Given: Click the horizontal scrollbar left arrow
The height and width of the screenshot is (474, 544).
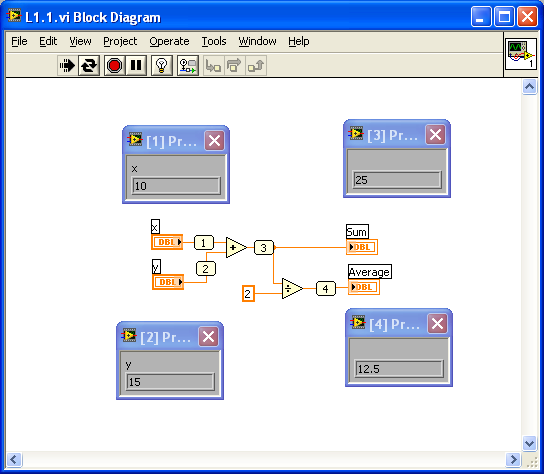Looking at the screenshot, I should point(14,459).
